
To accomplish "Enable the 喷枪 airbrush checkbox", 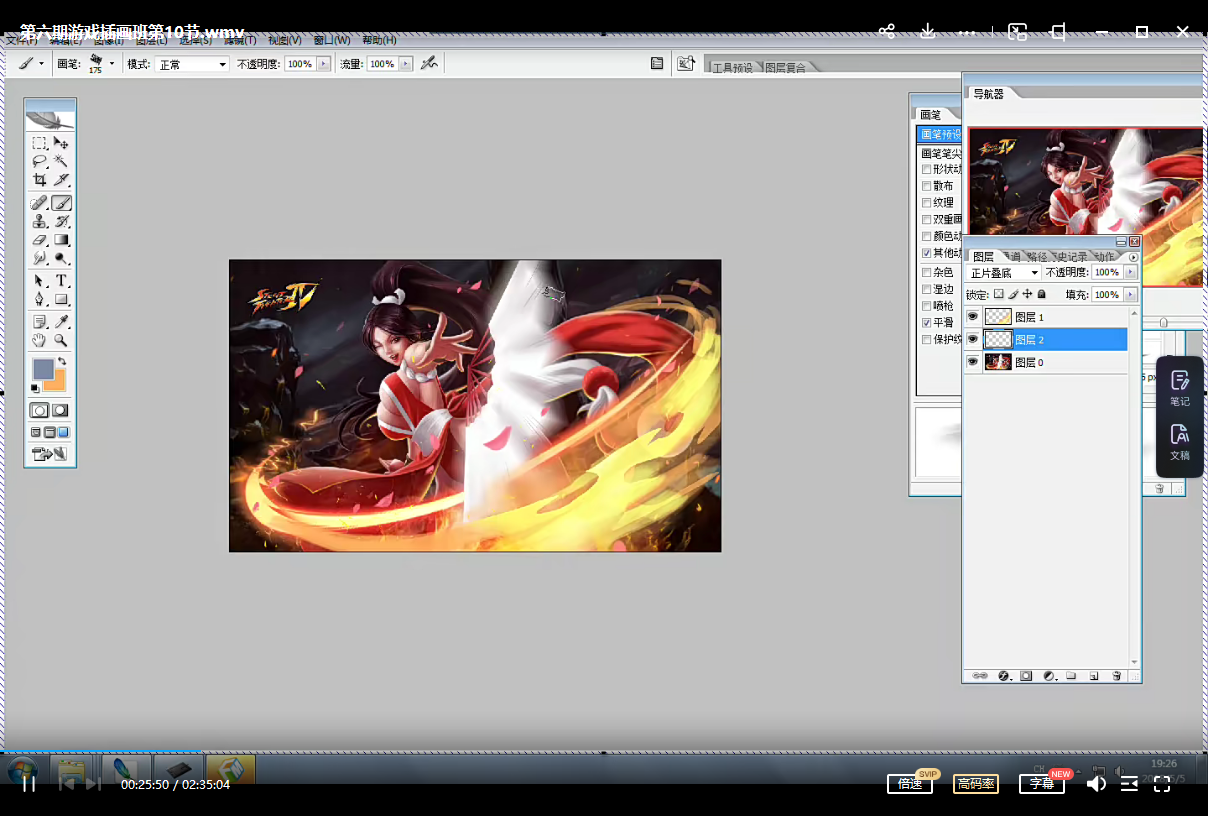I will (925, 306).
